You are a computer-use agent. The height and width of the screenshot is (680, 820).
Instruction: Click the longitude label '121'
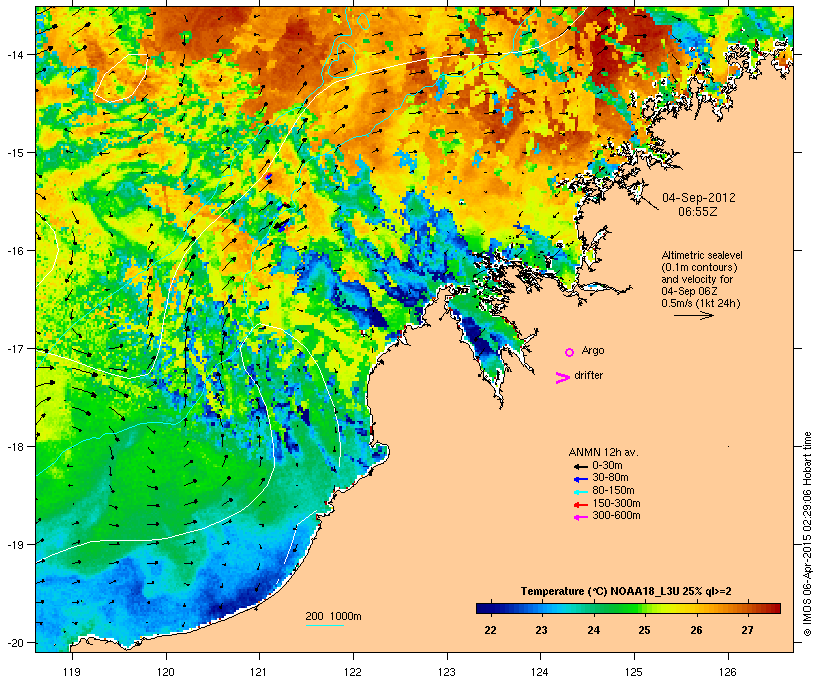259,671
